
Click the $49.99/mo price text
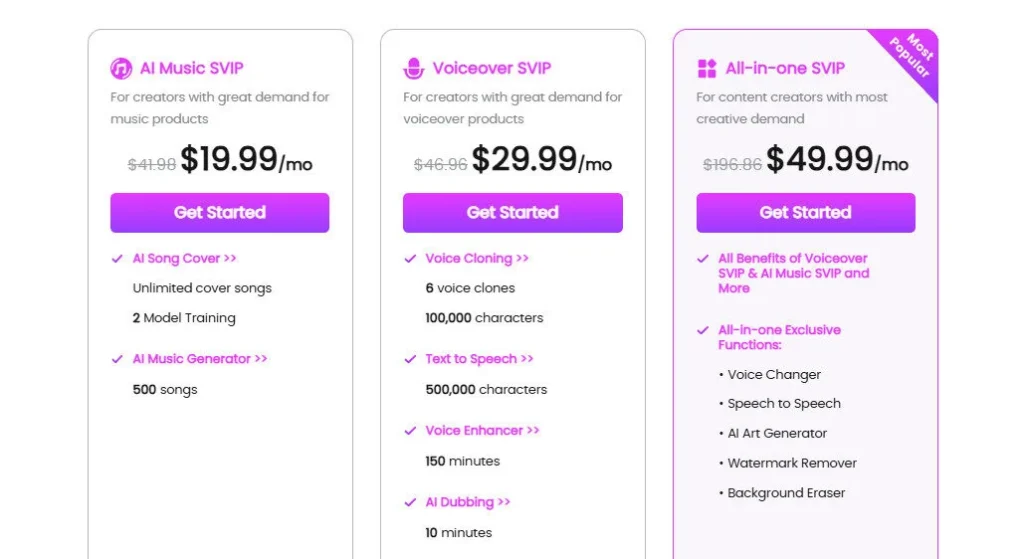pyautogui.click(x=837, y=160)
